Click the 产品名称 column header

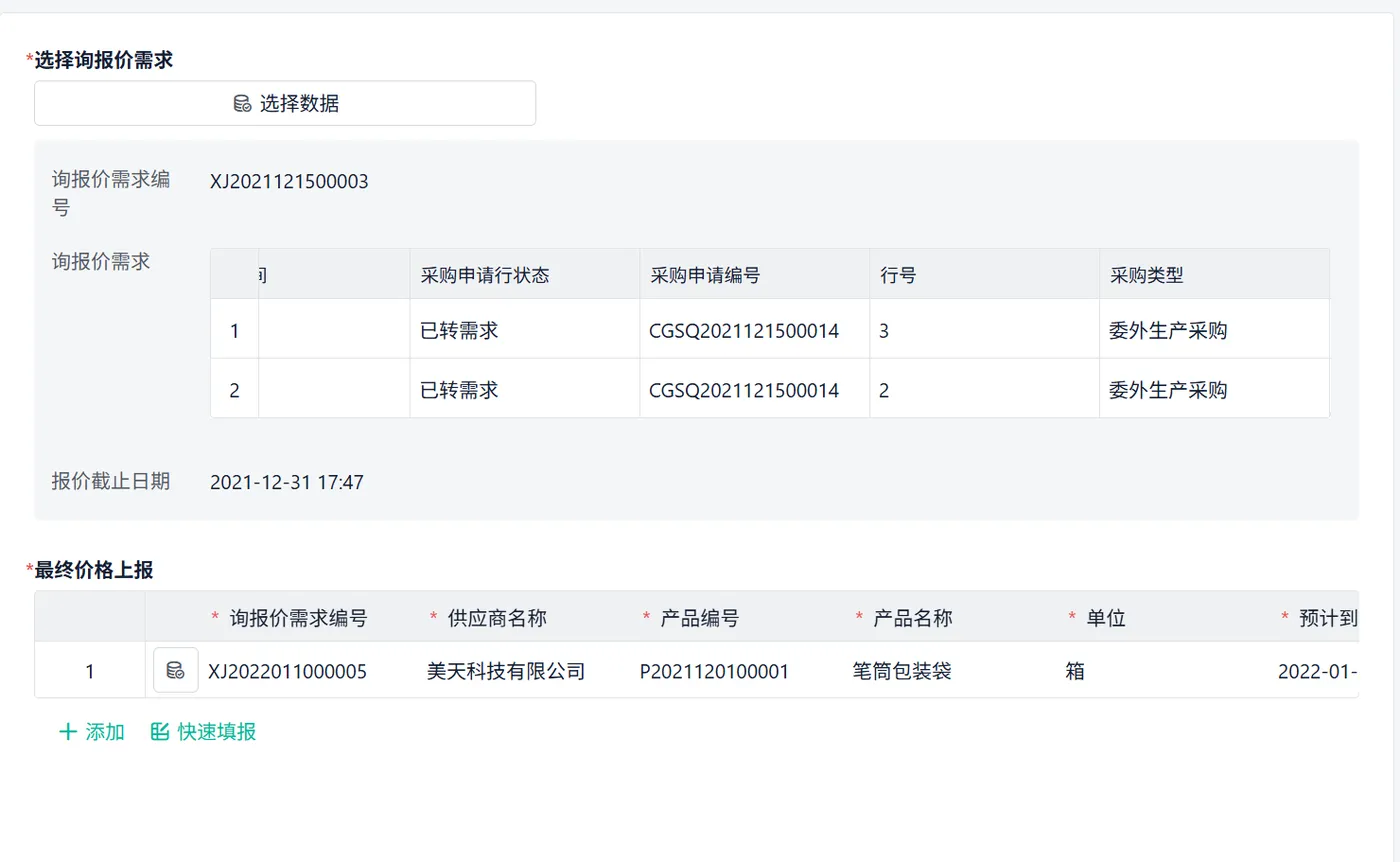click(x=913, y=618)
